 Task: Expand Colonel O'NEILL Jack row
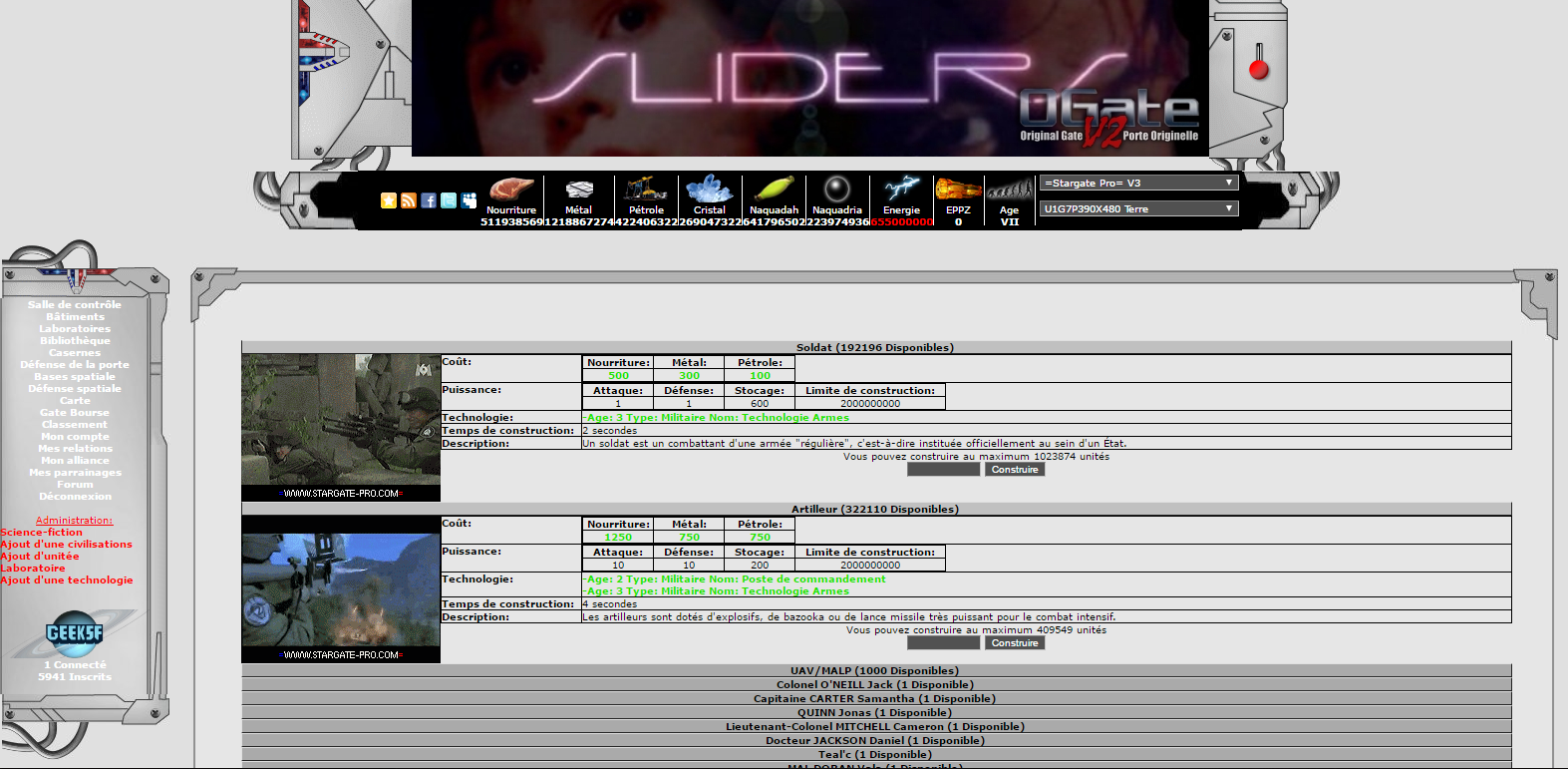[x=876, y=685]
